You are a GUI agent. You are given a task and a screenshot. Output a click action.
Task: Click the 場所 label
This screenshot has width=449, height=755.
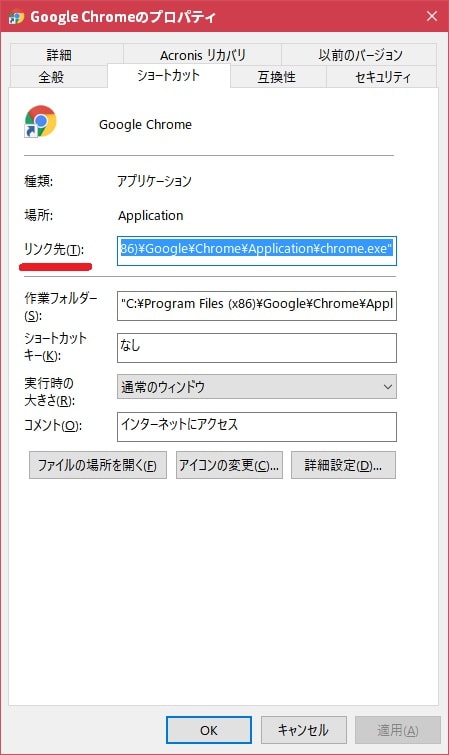[39, 215]
